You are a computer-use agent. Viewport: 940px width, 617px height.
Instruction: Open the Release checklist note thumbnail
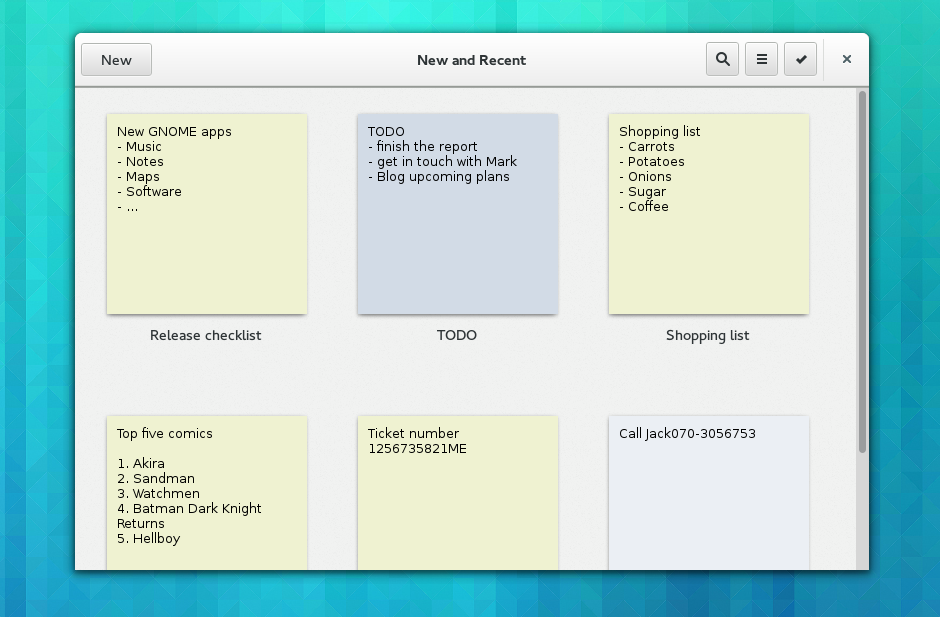(x=207, y=214)
